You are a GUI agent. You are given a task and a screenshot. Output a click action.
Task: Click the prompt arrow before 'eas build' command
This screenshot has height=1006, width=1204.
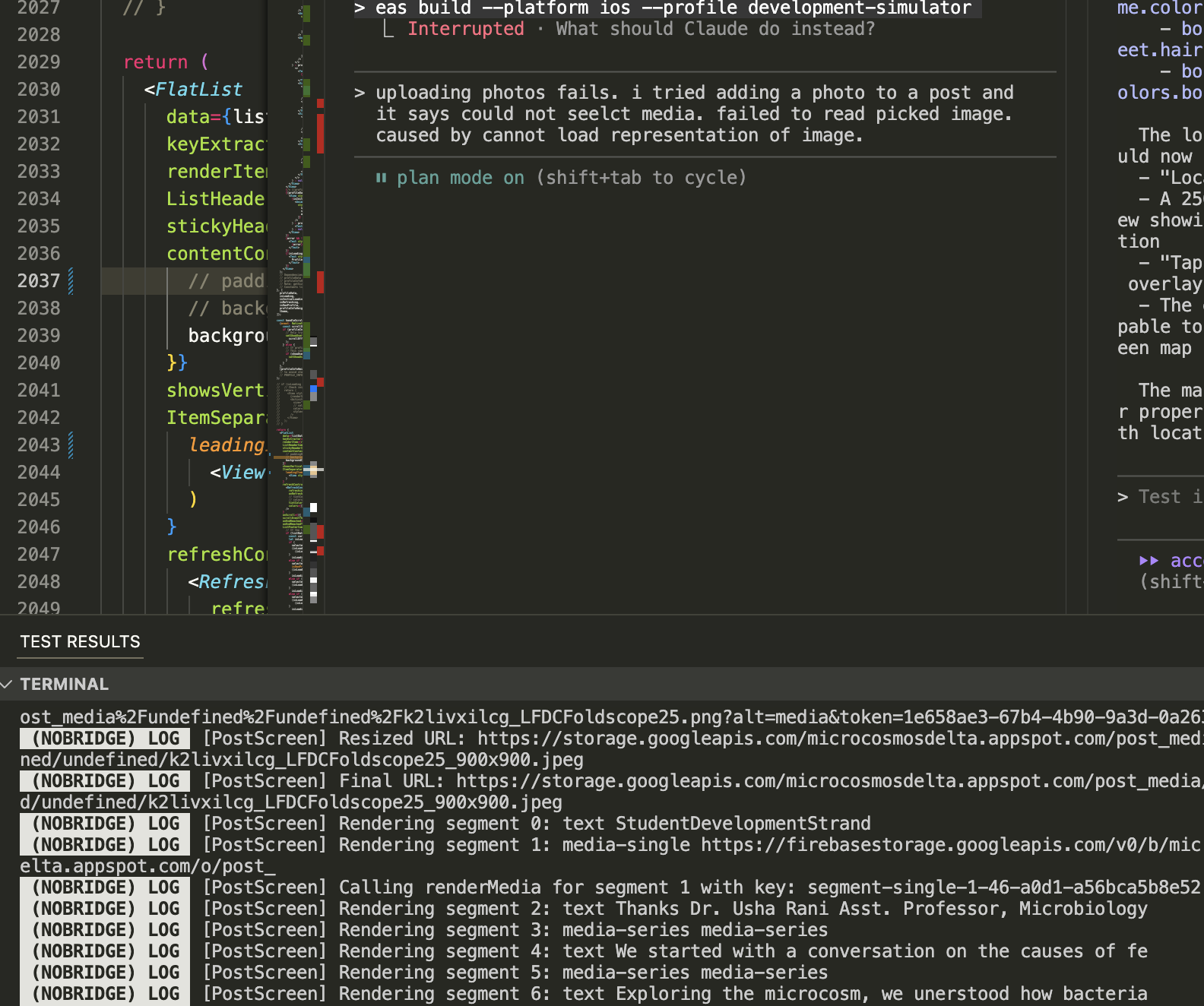pos(360,8)
